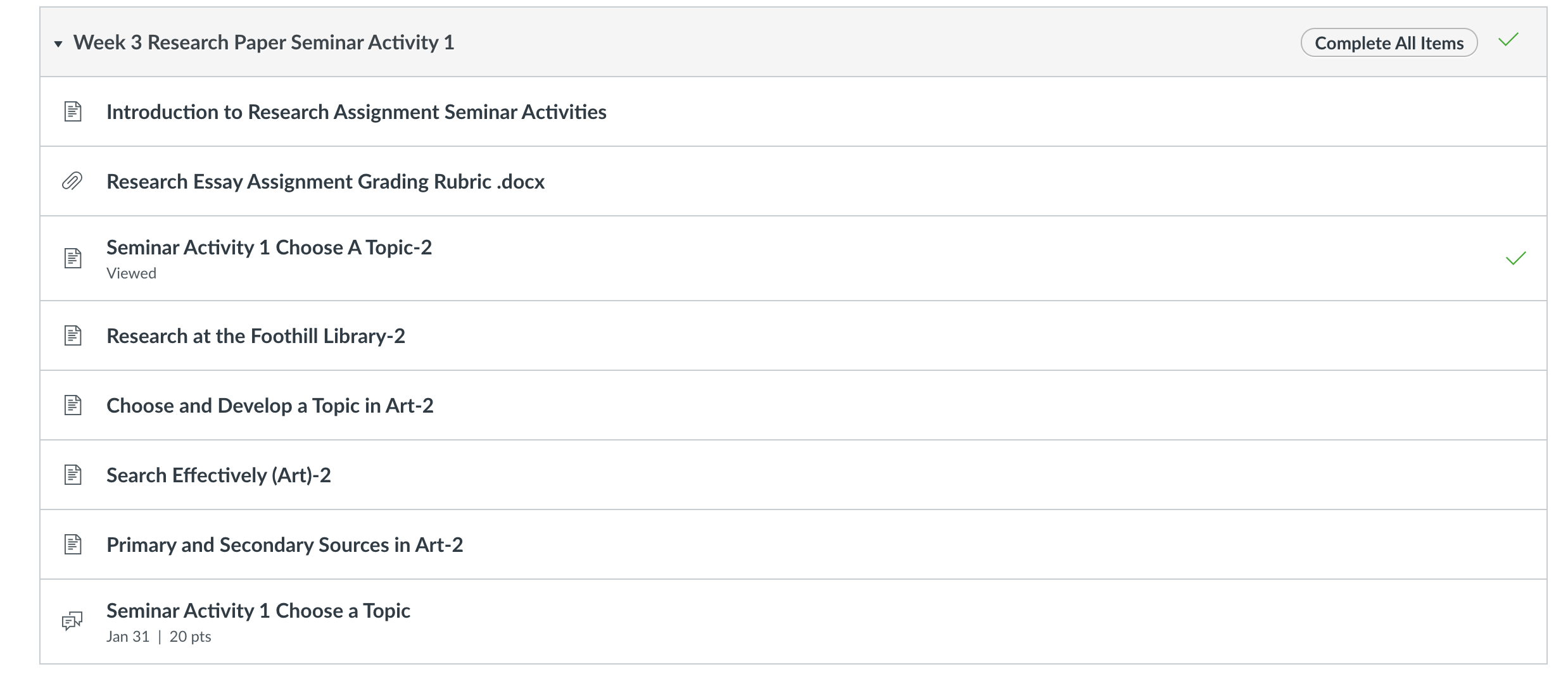Open the Seminar Activity 1 Choose a Topic discussion

(258, 611)
